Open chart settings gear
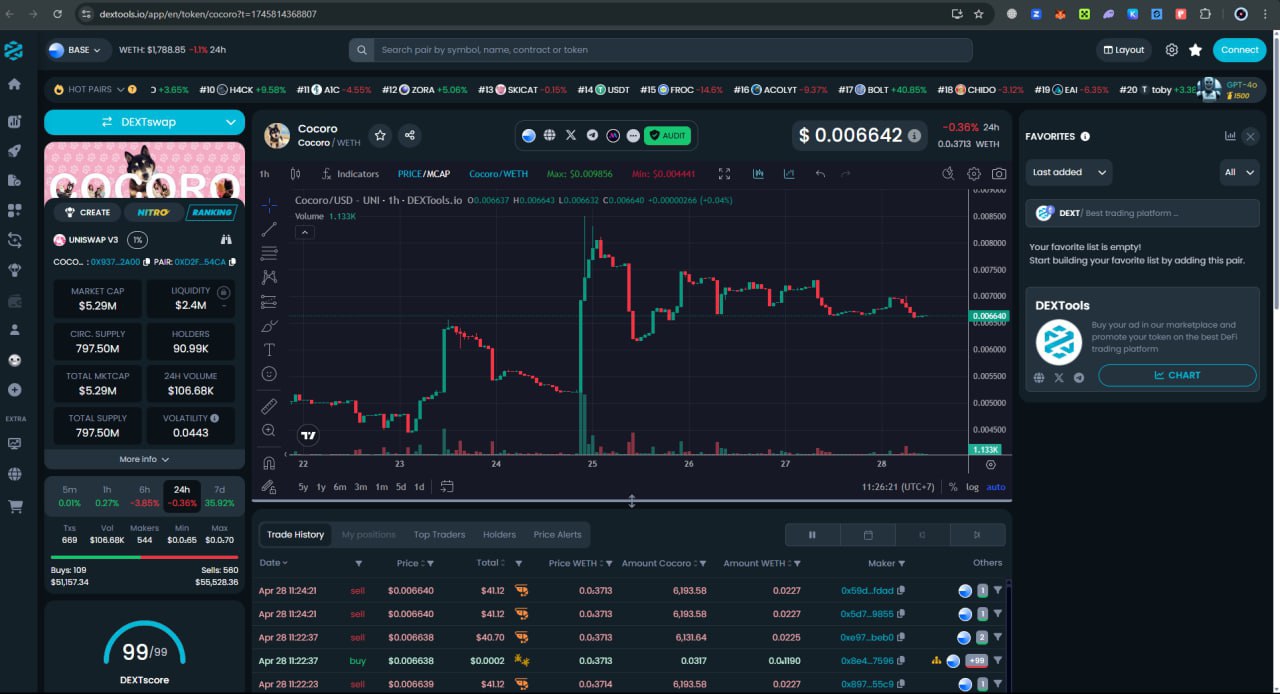 [974, 174]
